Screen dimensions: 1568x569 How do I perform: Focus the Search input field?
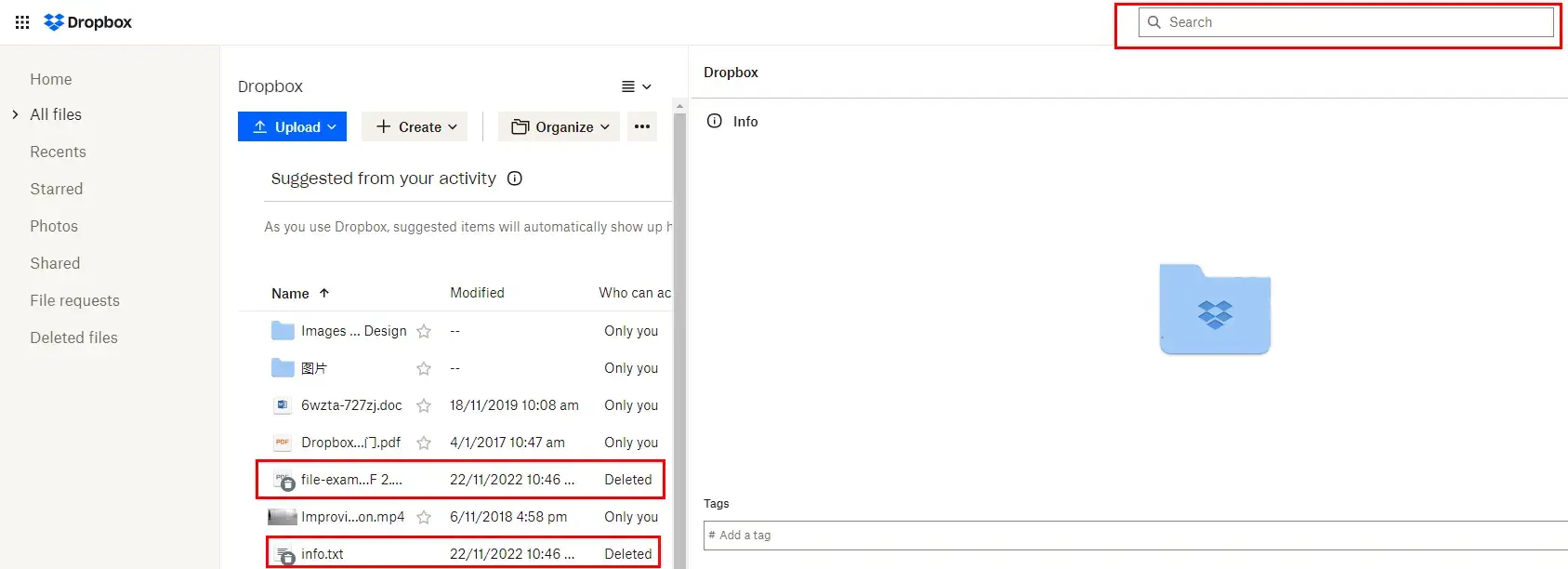click(x=1346, y=22)
